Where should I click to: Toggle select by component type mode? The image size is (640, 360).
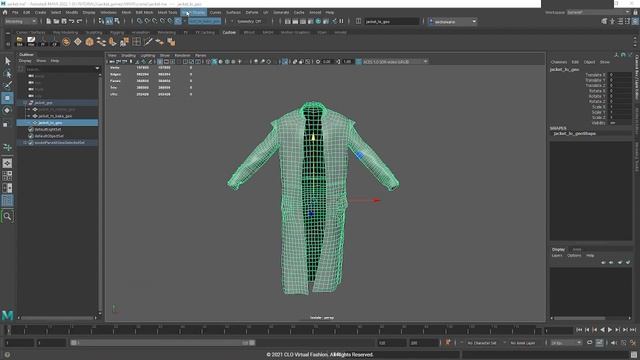(x=117, y=21)
